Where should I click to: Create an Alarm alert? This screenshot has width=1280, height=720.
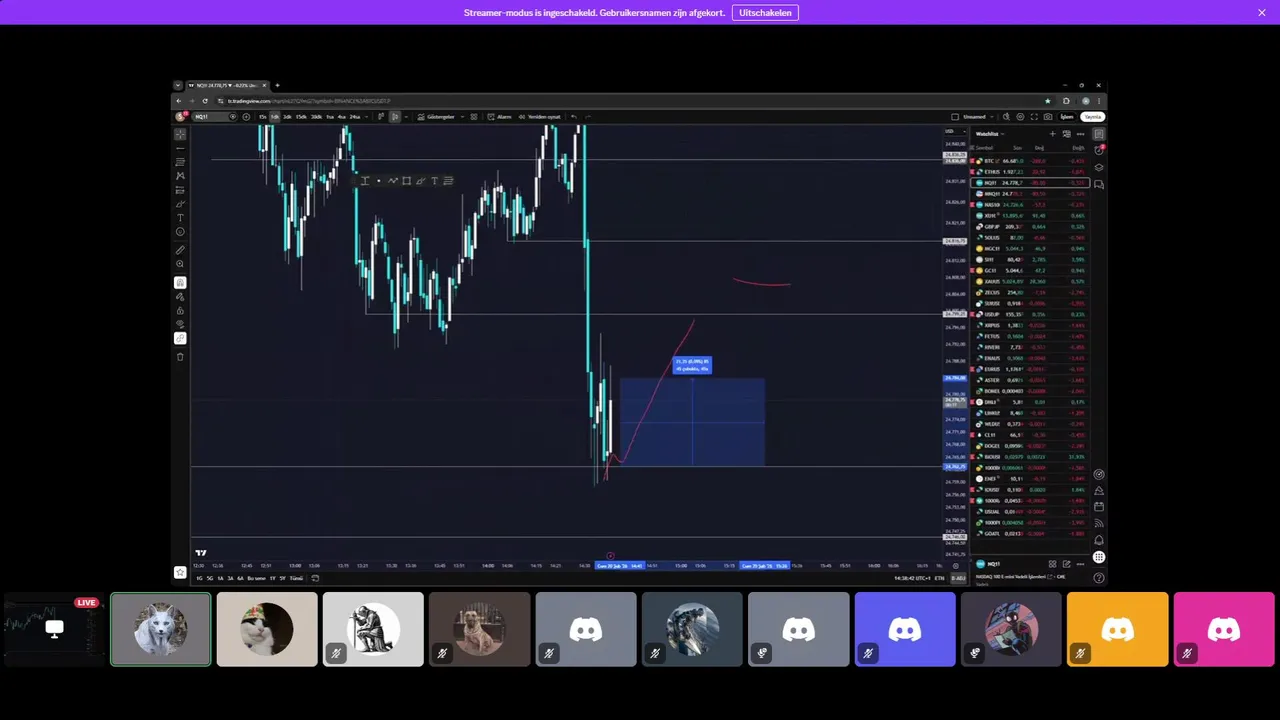[x=500, y=116]
